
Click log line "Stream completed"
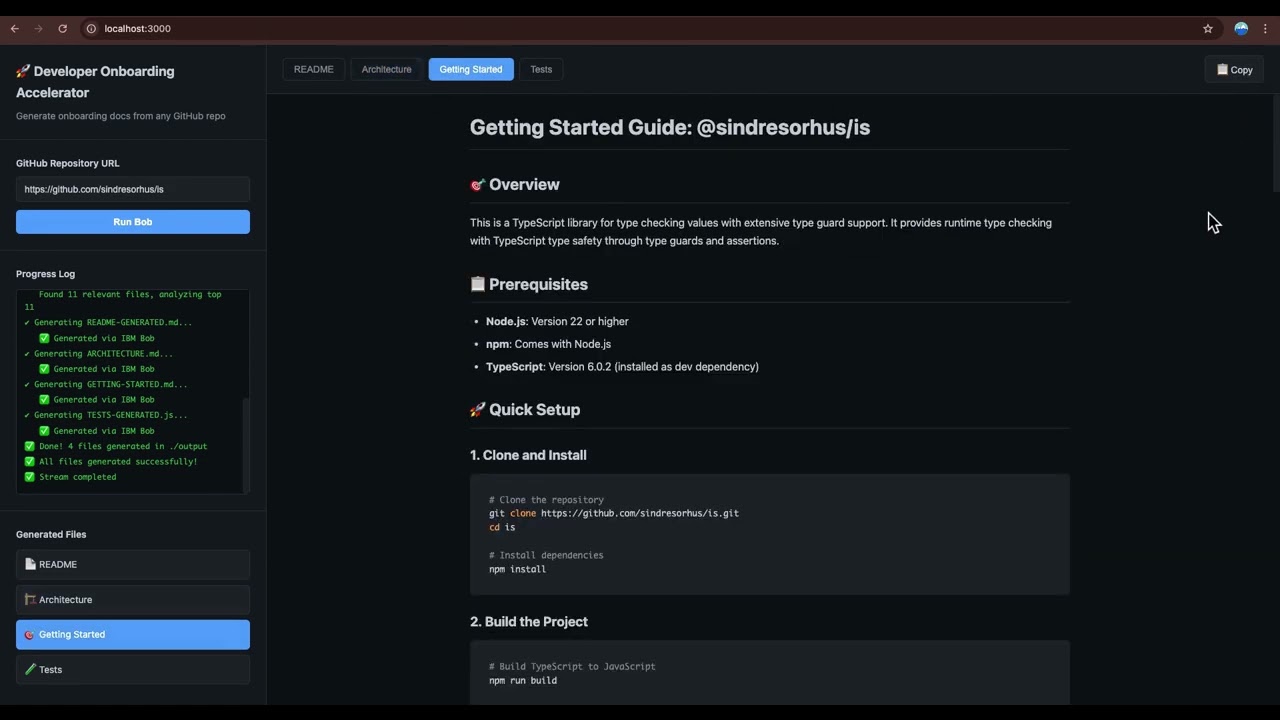click(x=70, y=477)
